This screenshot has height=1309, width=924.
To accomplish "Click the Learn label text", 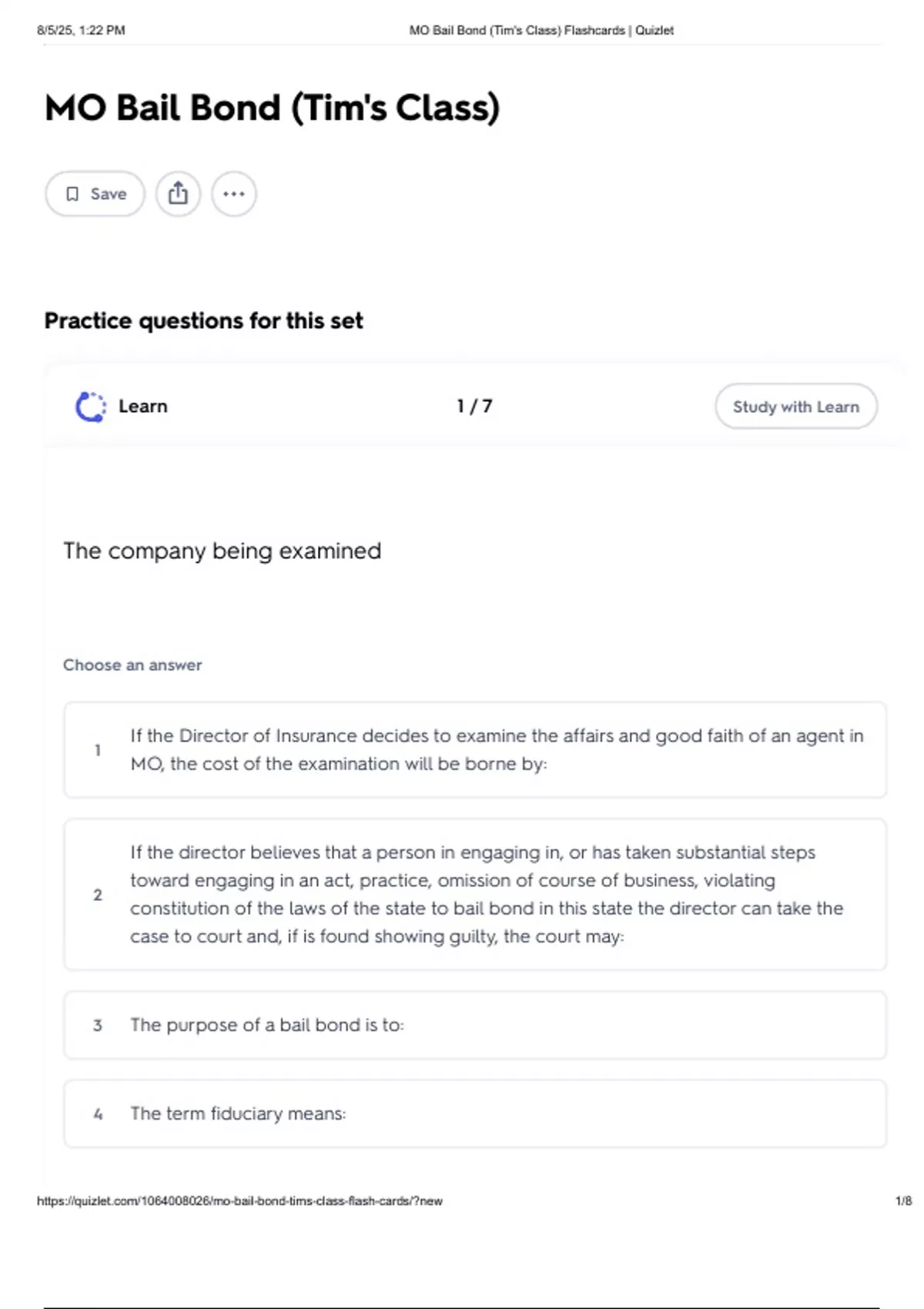I will 143,407.
